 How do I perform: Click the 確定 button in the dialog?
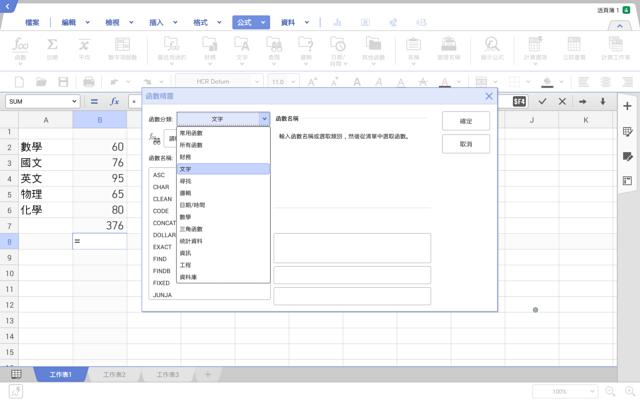(x=466, y=121)
